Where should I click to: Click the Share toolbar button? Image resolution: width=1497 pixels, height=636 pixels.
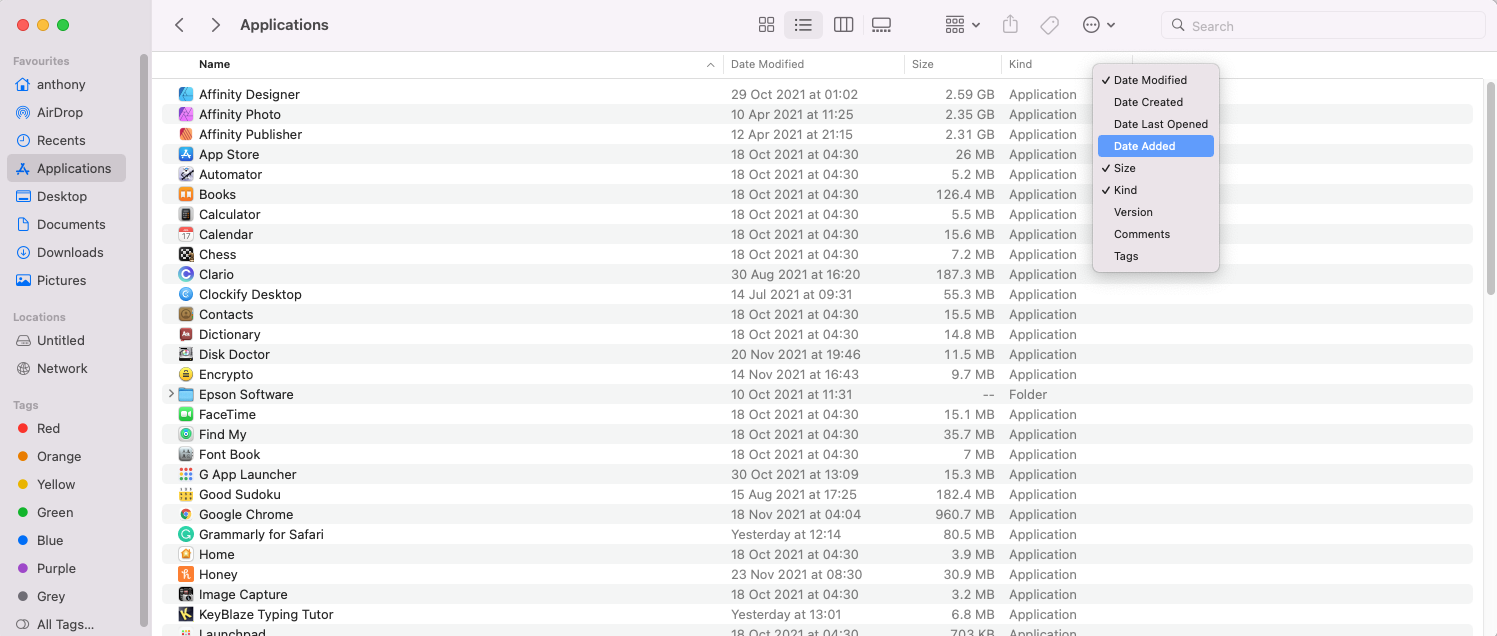(1011, 25)
